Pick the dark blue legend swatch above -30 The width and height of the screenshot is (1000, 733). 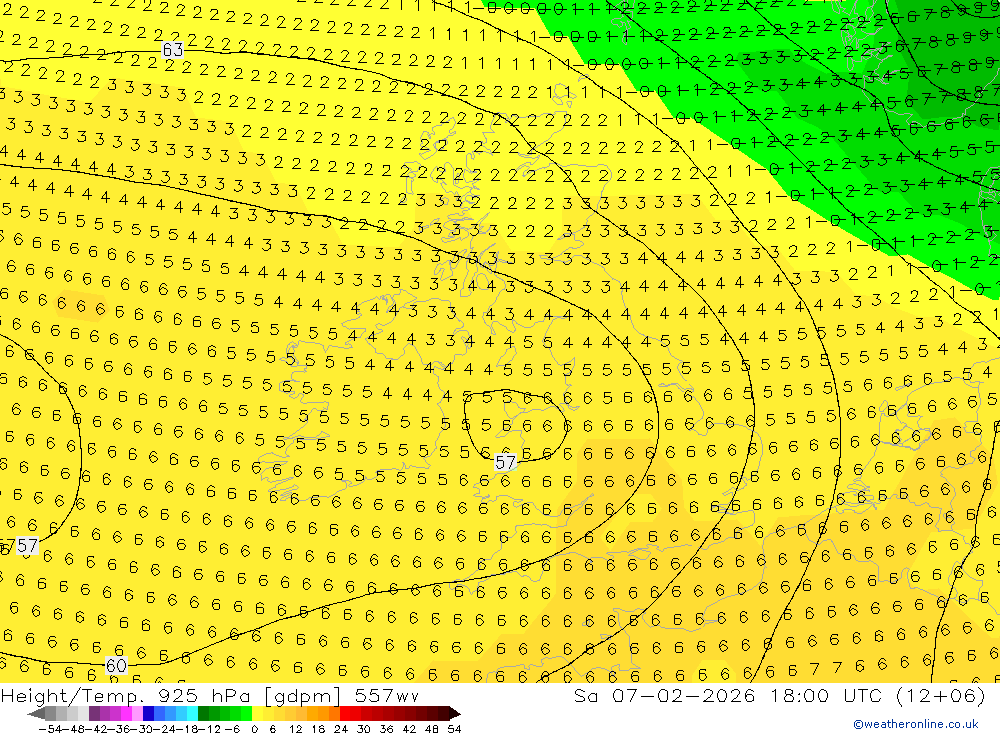click(148, 713)
